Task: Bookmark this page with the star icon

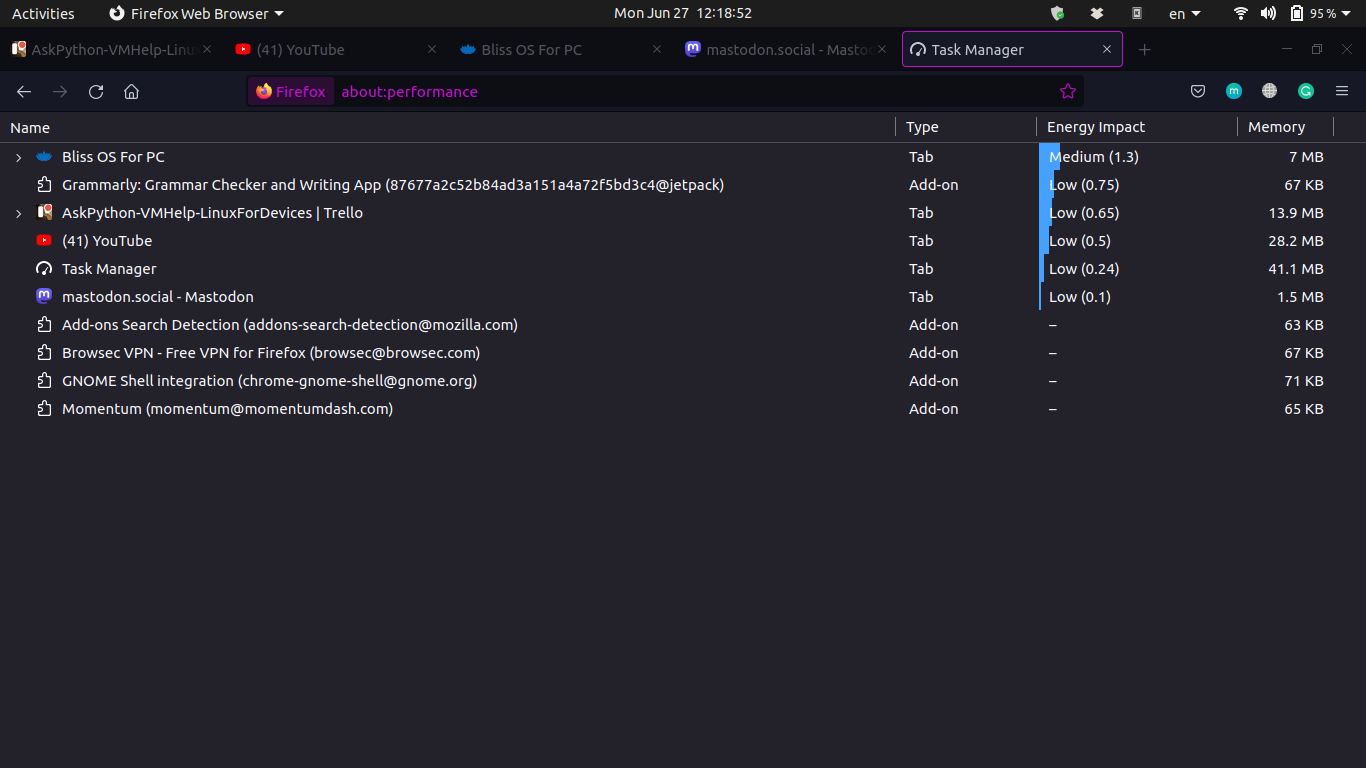Action: [1067, 92]
